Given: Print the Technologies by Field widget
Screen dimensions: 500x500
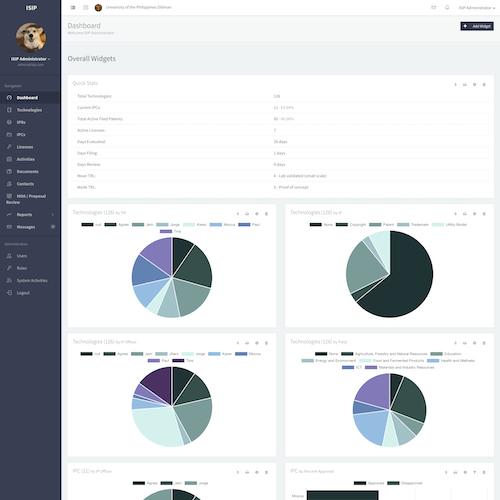Looking at the screenshot, I should (x=465, y=343).
